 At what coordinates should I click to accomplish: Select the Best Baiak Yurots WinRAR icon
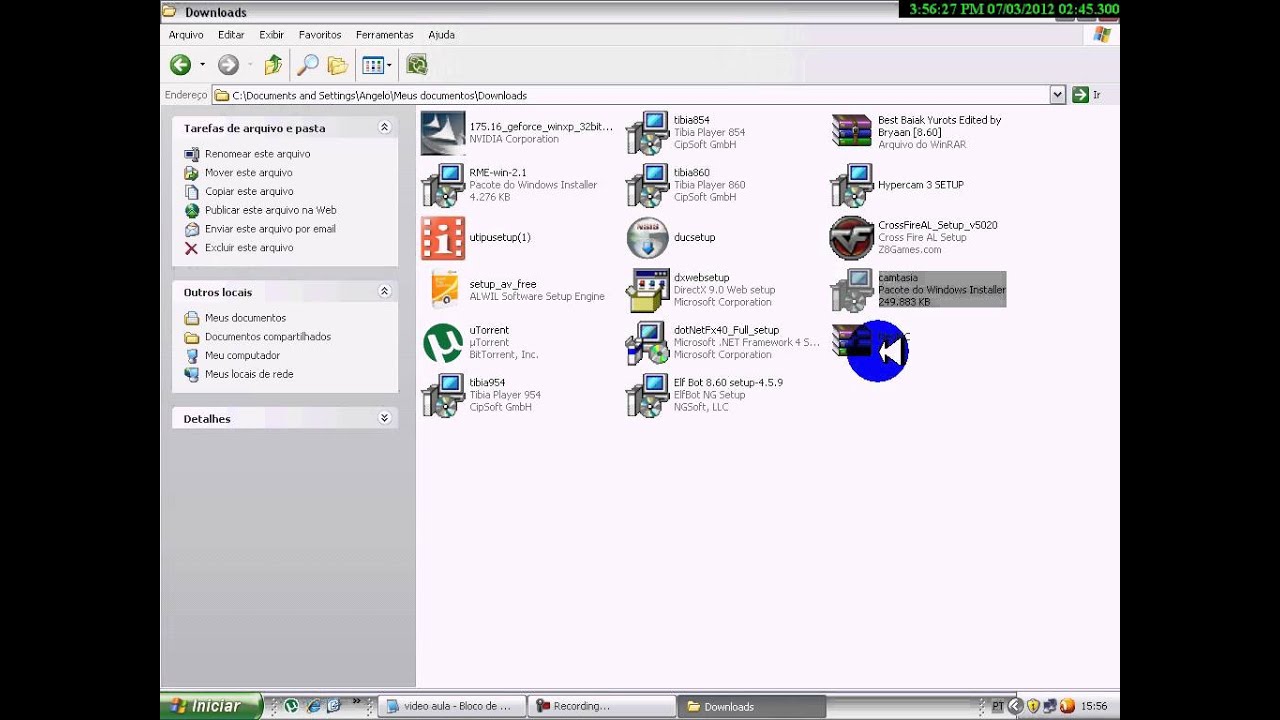pos(852,133)
